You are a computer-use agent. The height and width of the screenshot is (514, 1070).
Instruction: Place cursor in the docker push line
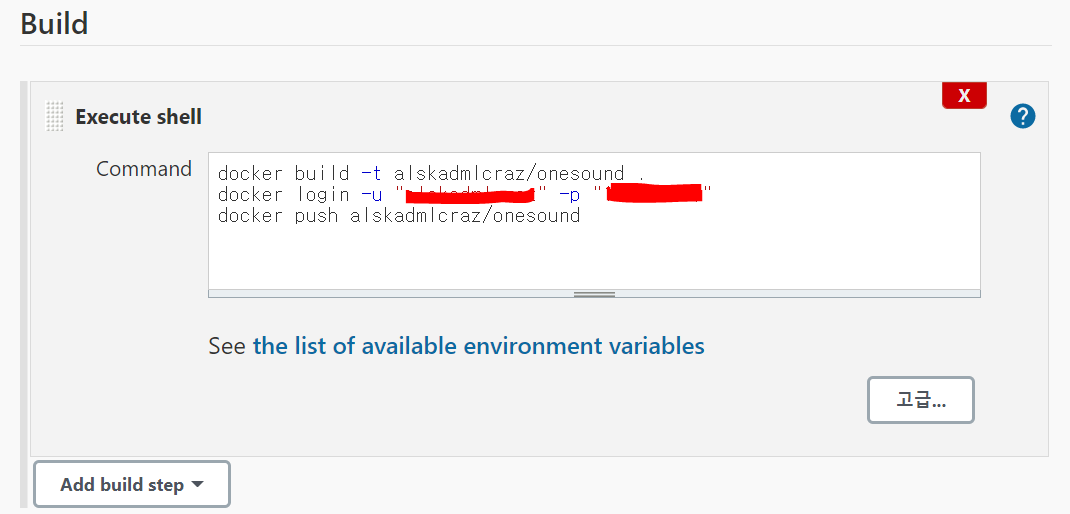(x=399, y=216)
